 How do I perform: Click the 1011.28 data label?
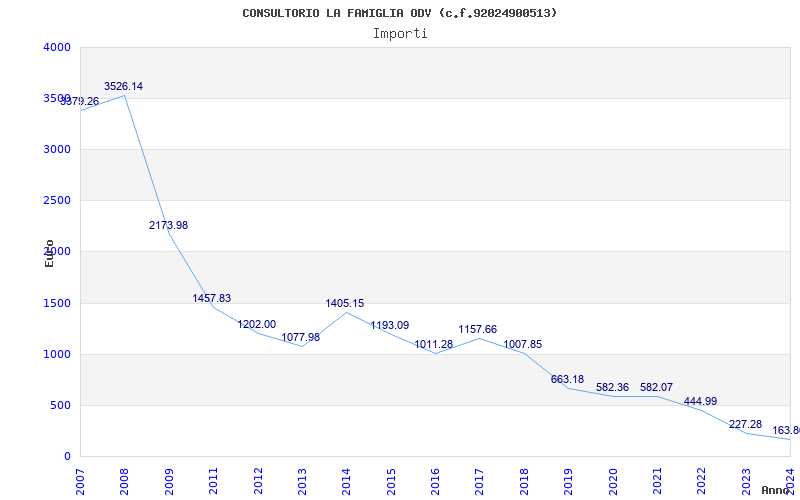point(434,345)
